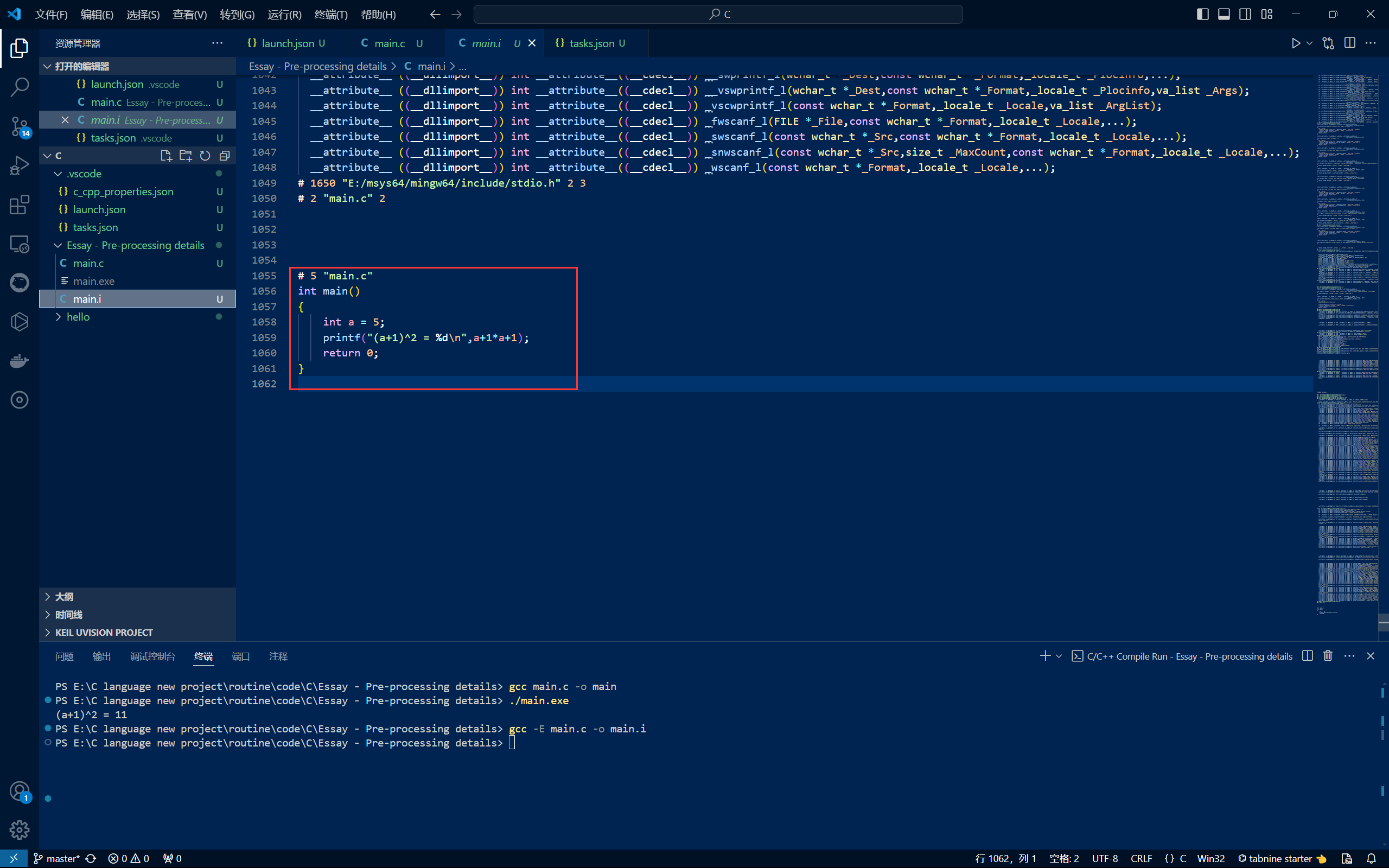This screenshot has width=1389, height=868.
Task: Open Accounts menu in activity bar
Action: (20, 791)
